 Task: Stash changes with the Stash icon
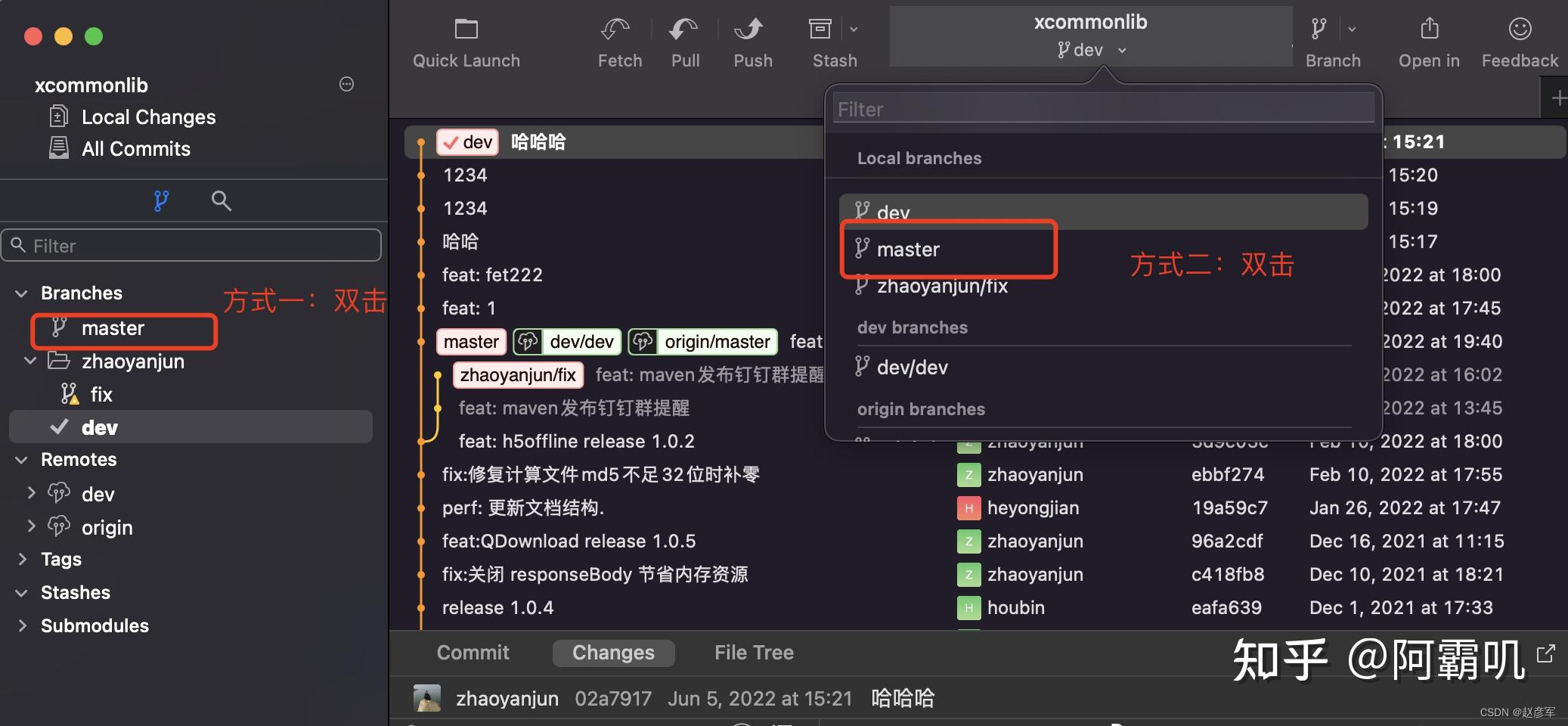pos(820,29)
